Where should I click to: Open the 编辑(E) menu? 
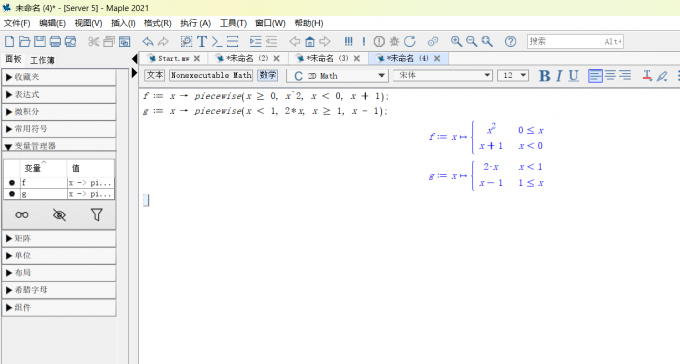point(52,23)
